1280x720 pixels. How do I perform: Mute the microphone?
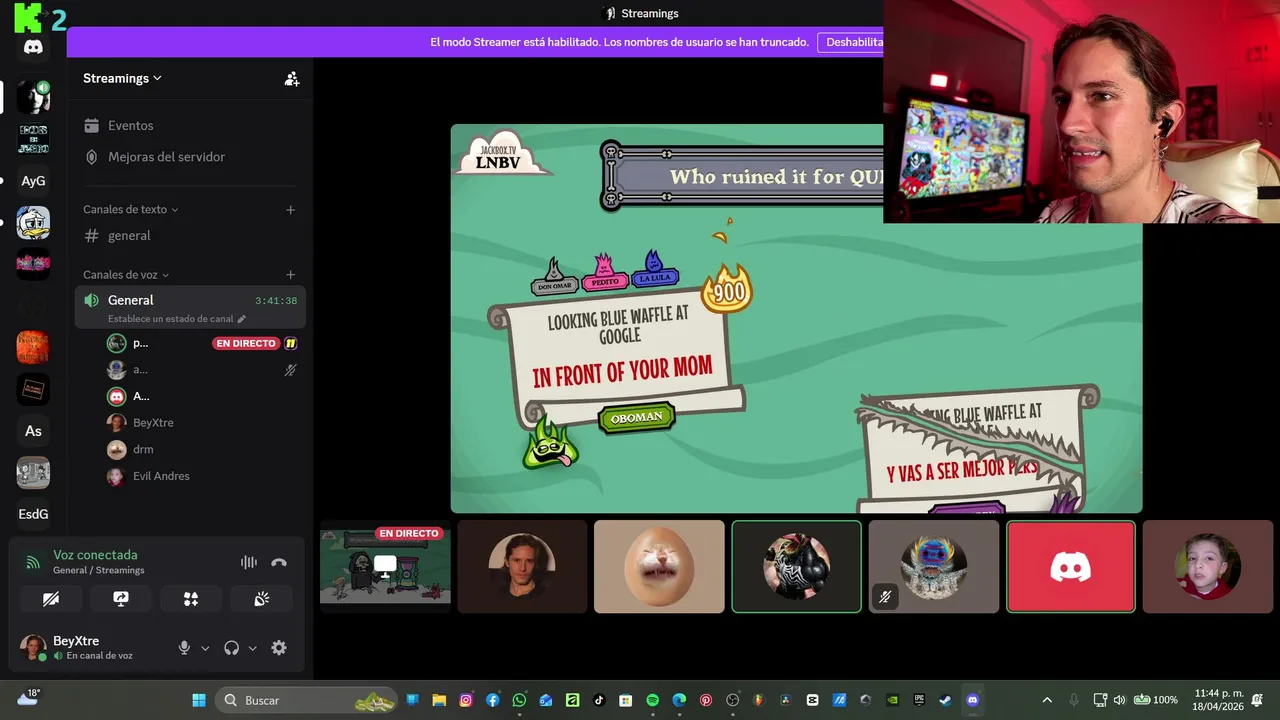[x=184, y=648]
